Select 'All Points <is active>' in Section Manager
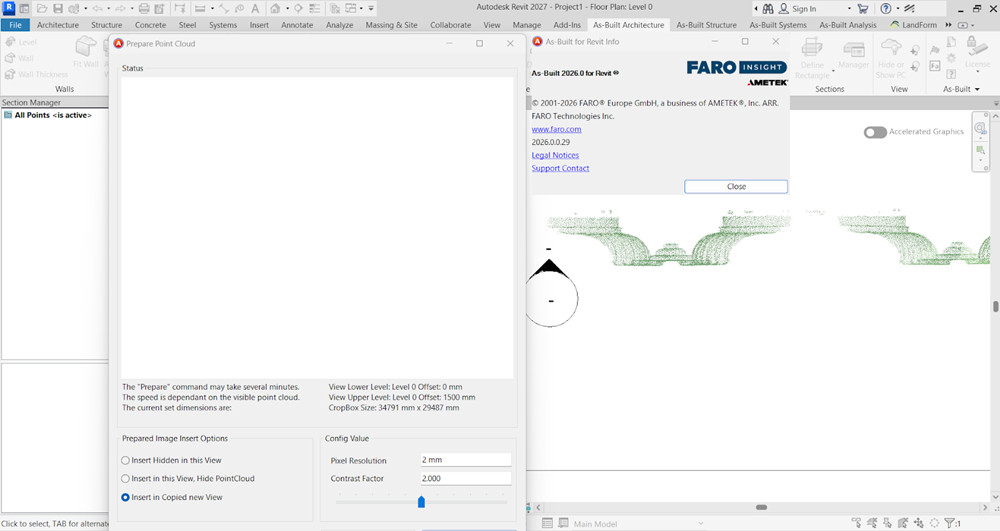Screen dimensions: 1000x531 54,115
